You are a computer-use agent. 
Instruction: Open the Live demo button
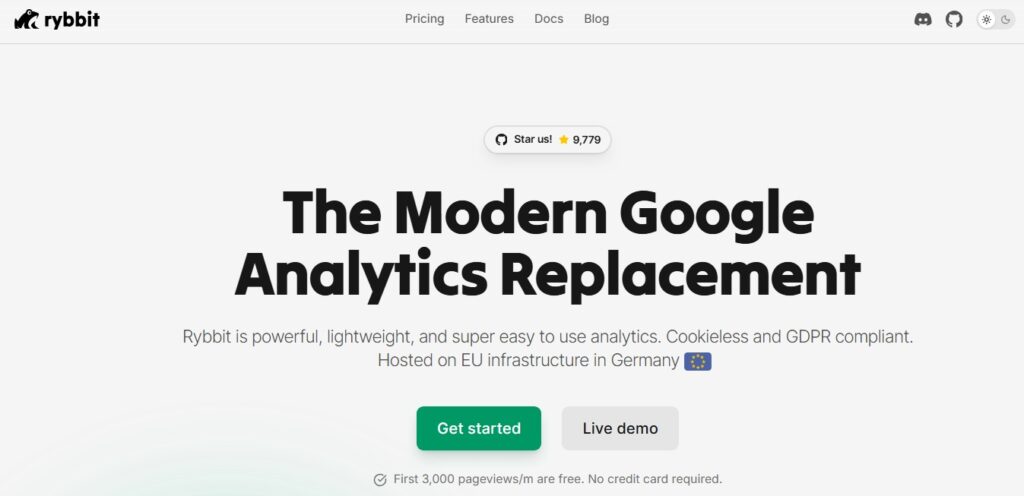click(620, 428)
